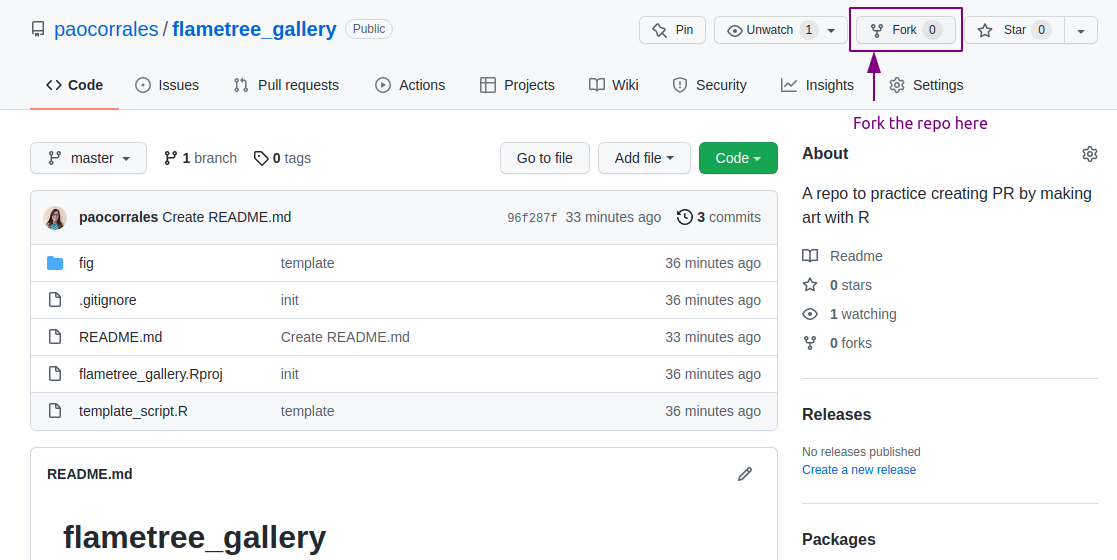Click 33 minutes ago on README.md row
The image size is (1117, 560).
tap(713, 337)
